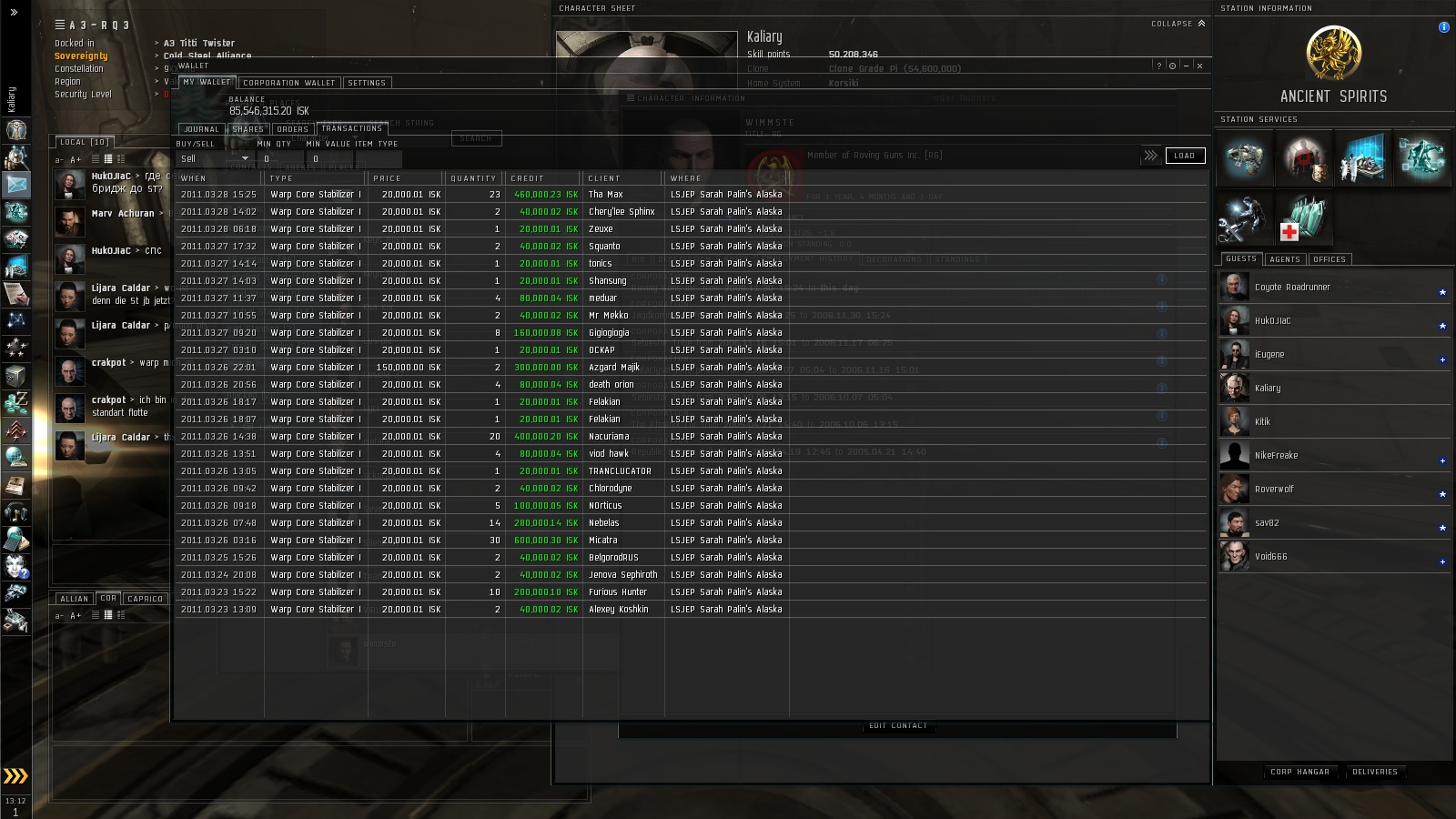Viewport: 1456px width, 819px height.
Task: Collapse the Character Sheet panel
Action: [1178, 24]
